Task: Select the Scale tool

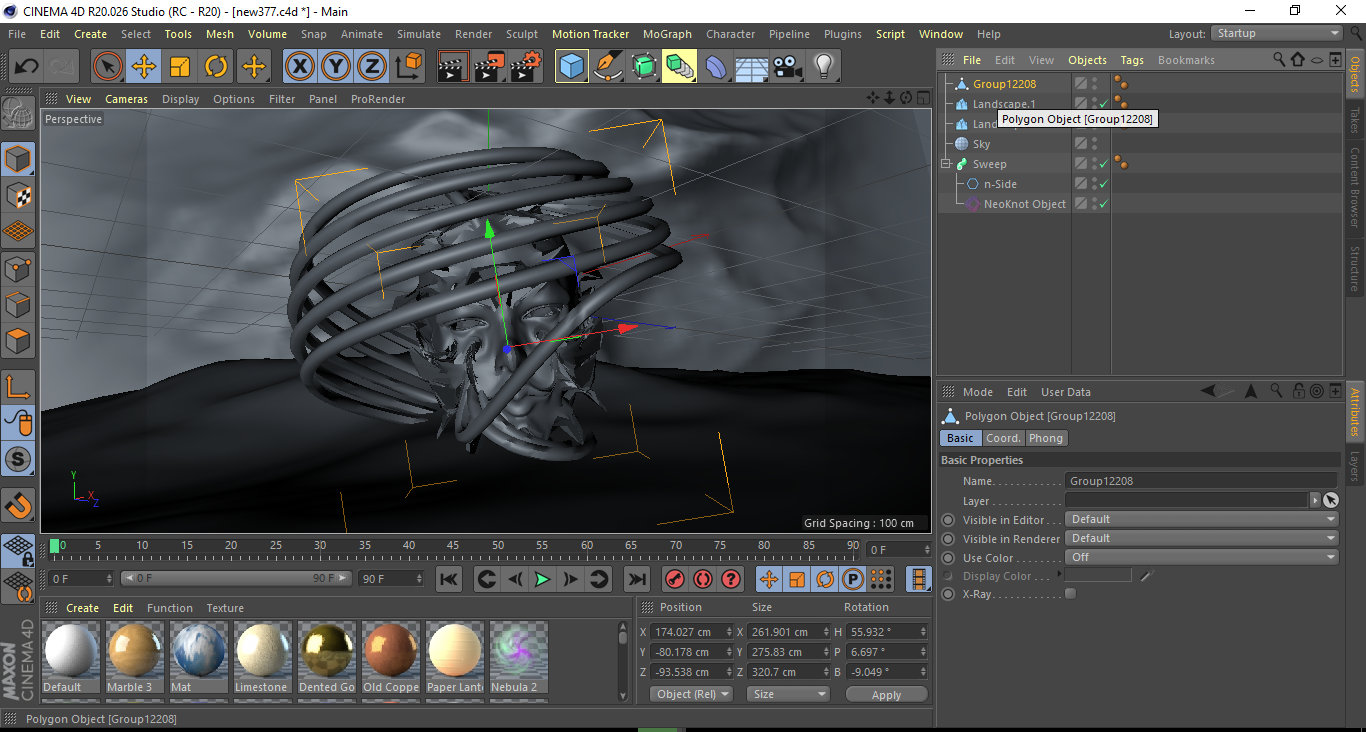Action: click(180, 67)
